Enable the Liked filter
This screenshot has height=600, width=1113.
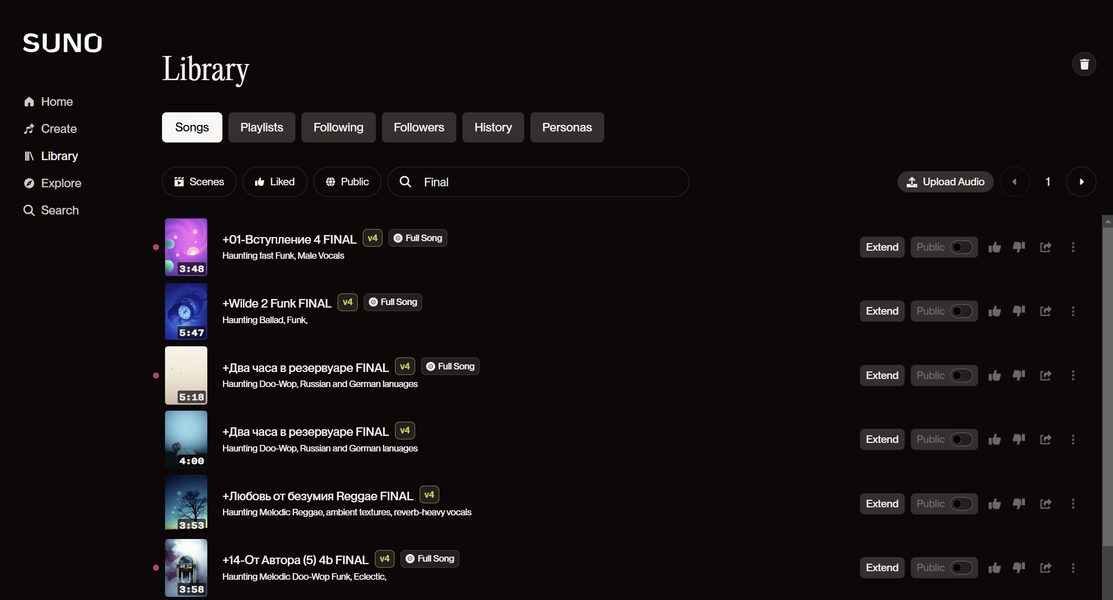pyautogui.click(x=275, y=182)
